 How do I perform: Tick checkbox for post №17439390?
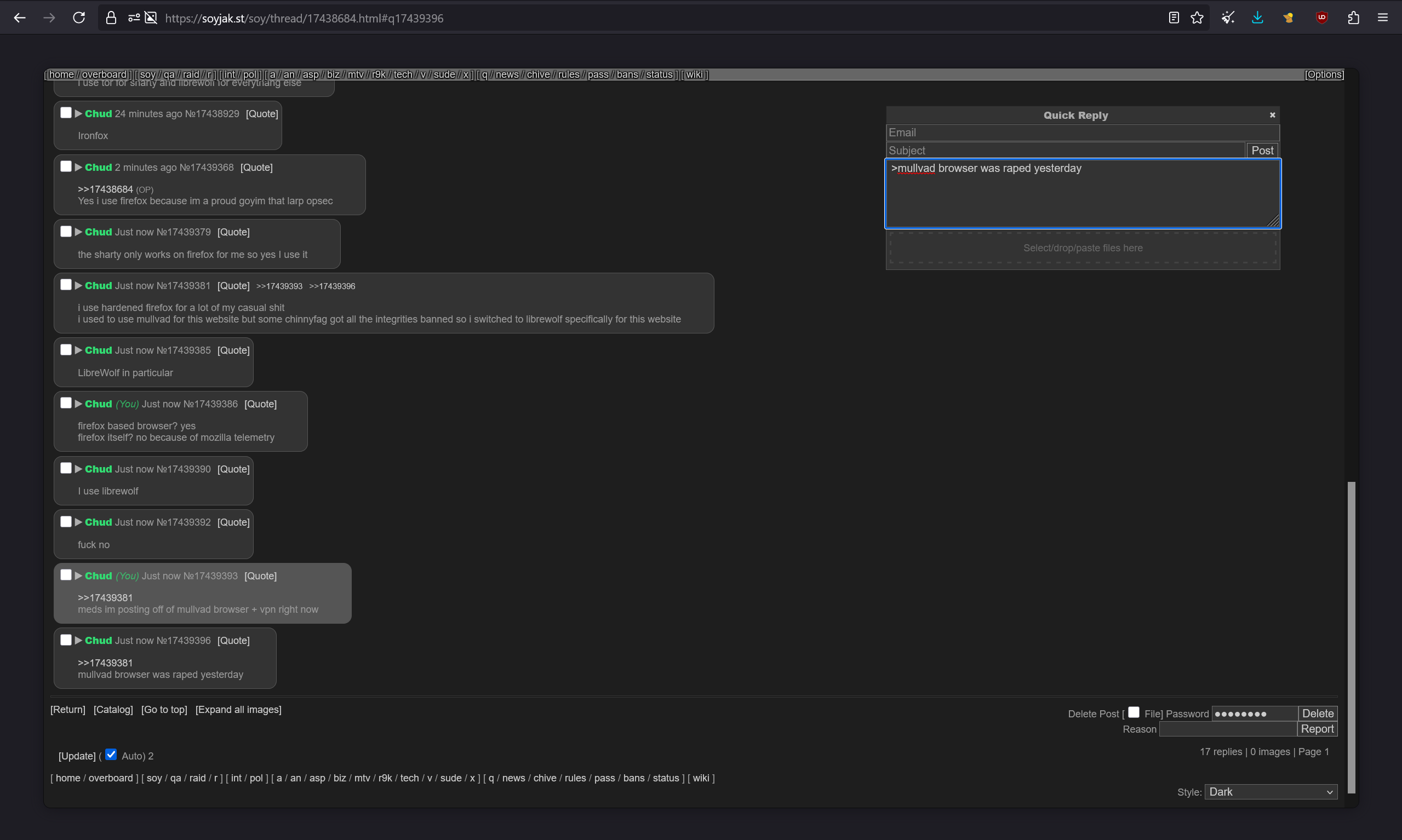coord(66,468)
